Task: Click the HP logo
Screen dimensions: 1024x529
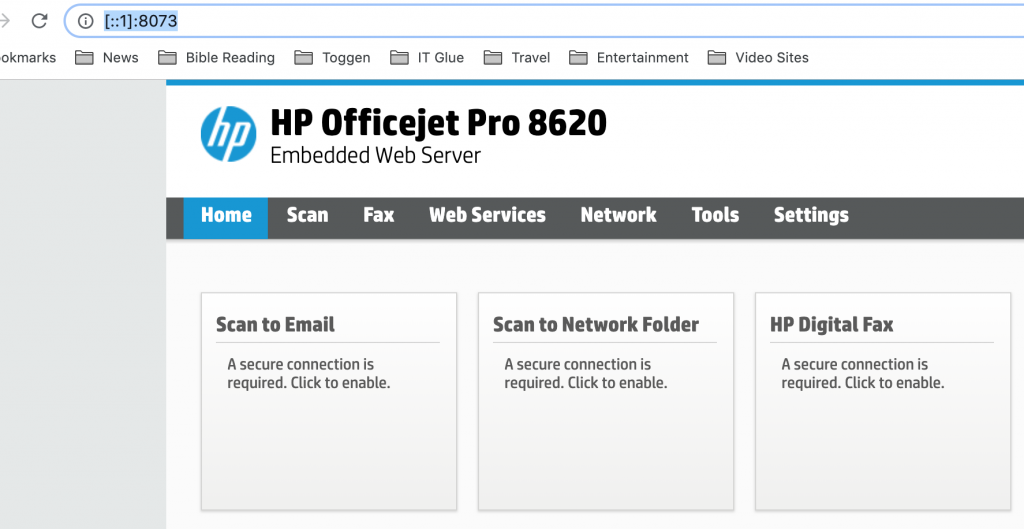Action: point(229,134)
